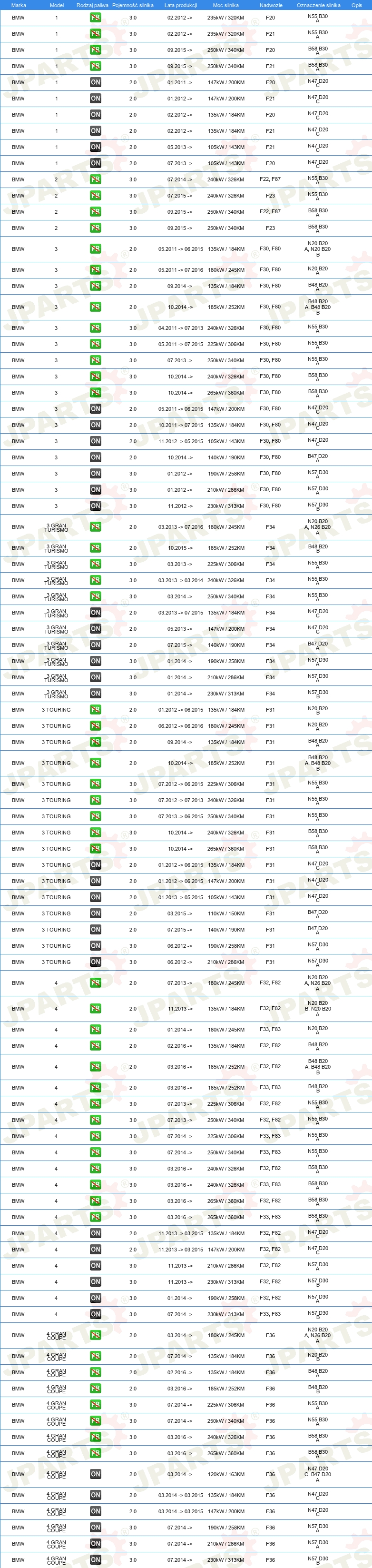Click the '120kW / 163KM' power cell
This screenshot has width=372, height=1568.
click(x=226, y=1474)
